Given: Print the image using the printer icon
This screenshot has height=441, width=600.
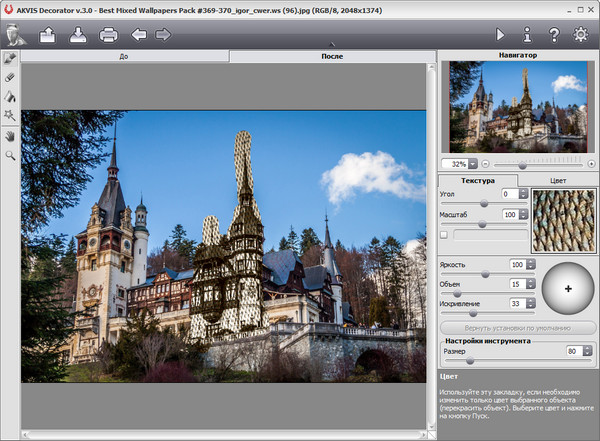Looking at the screenshot, I should (108, 36).
